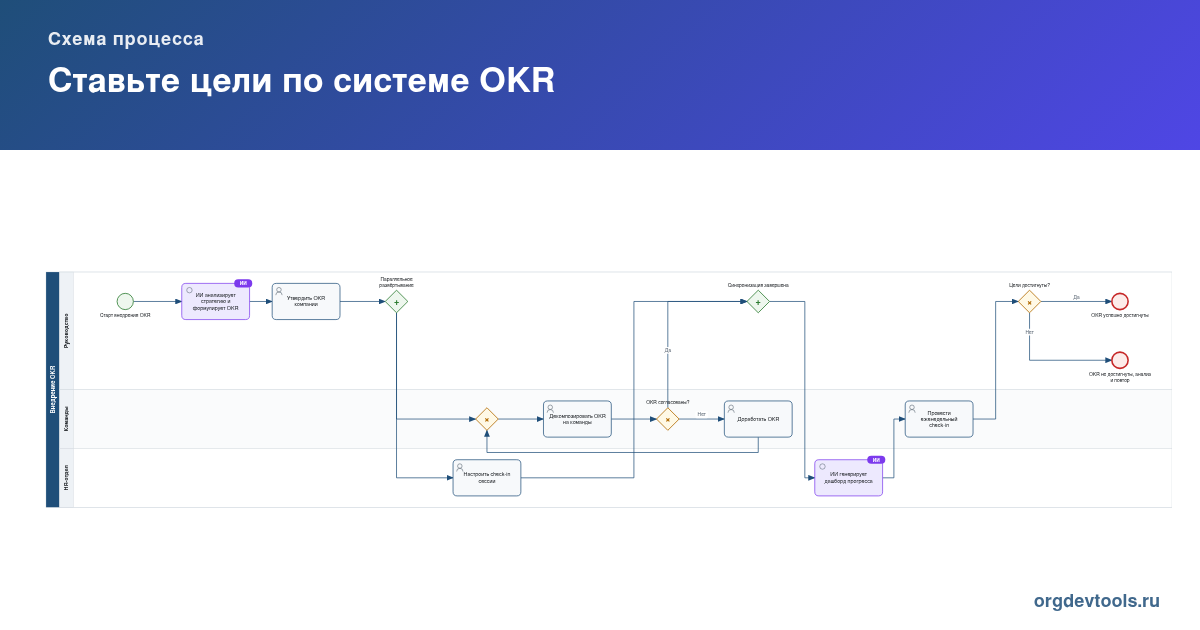Select the 'Декомпозировать OKR на команды' task
The image size is (1200, 630).
tap(577, 419)
